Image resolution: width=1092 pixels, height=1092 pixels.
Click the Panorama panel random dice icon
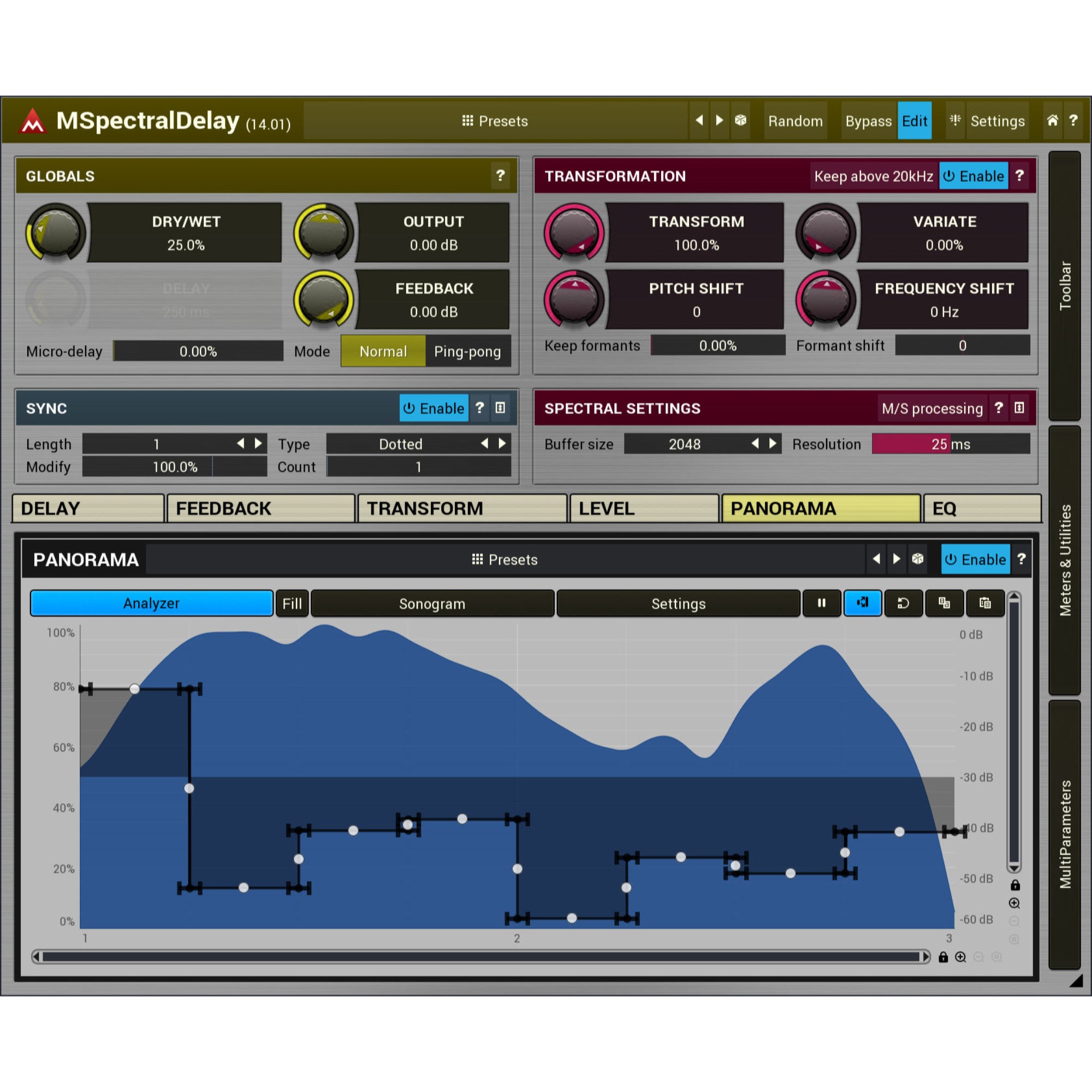click(x=917, y=559)
